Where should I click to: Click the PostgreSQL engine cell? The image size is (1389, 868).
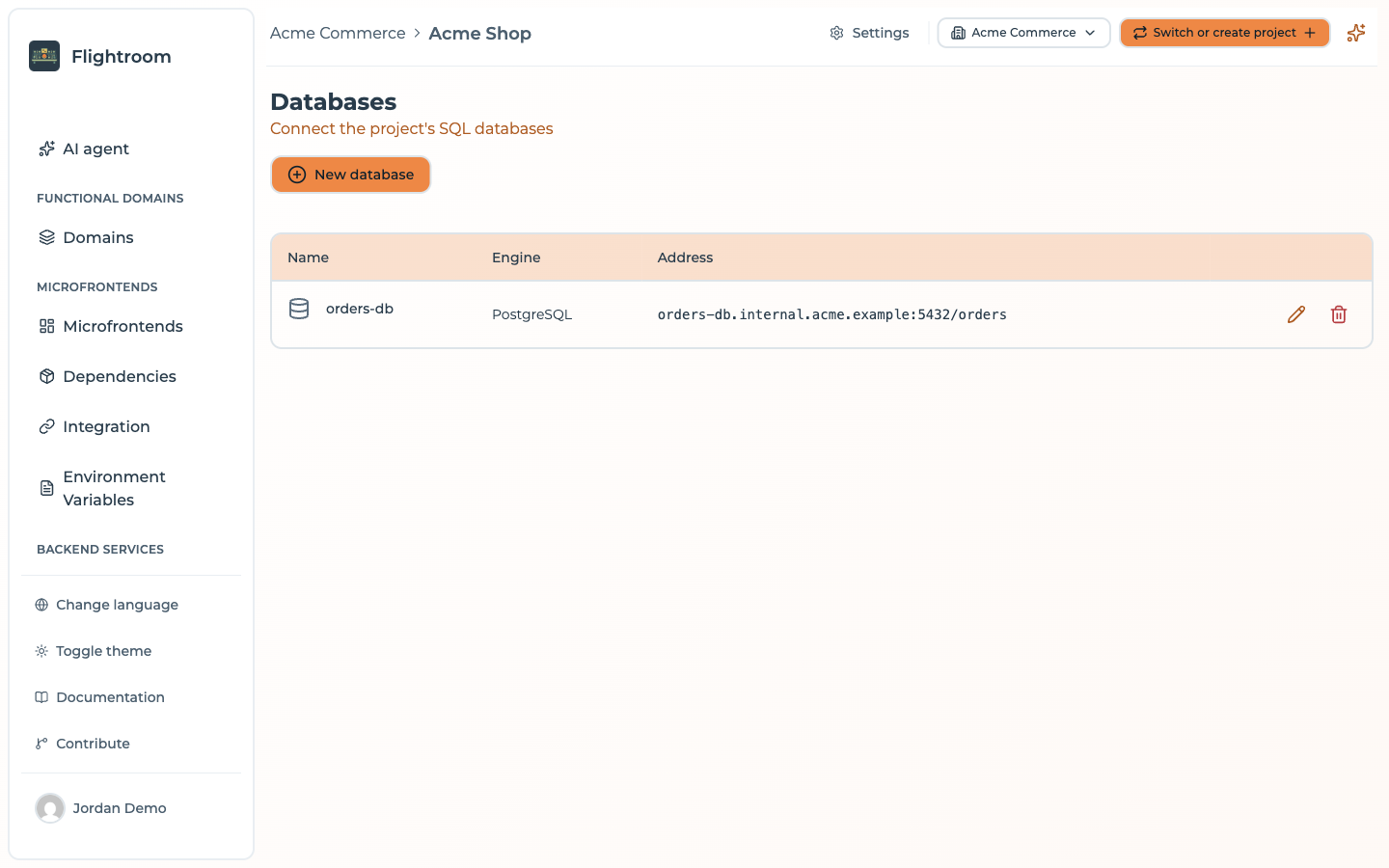pos(531,314)
